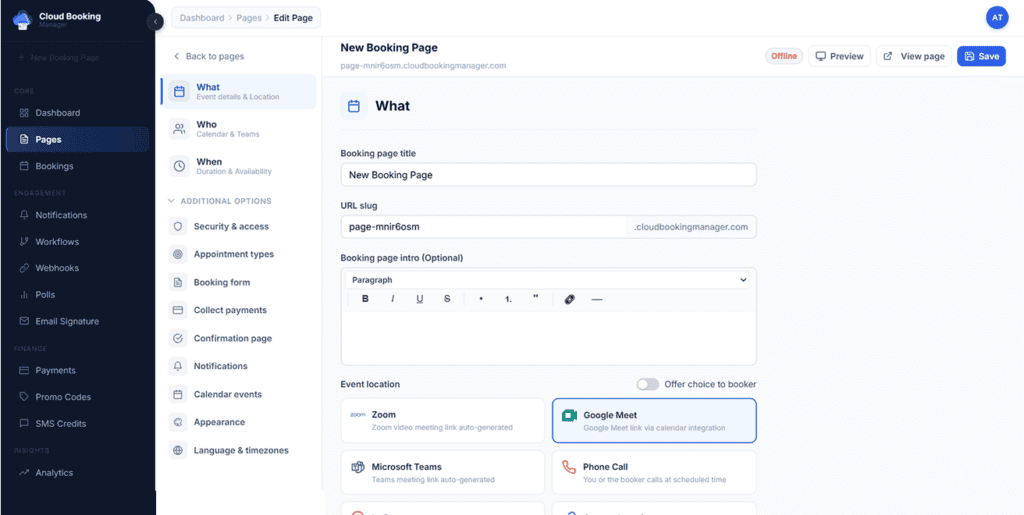Click the Preview button
1024x515 pixels.
coord(839,56)
